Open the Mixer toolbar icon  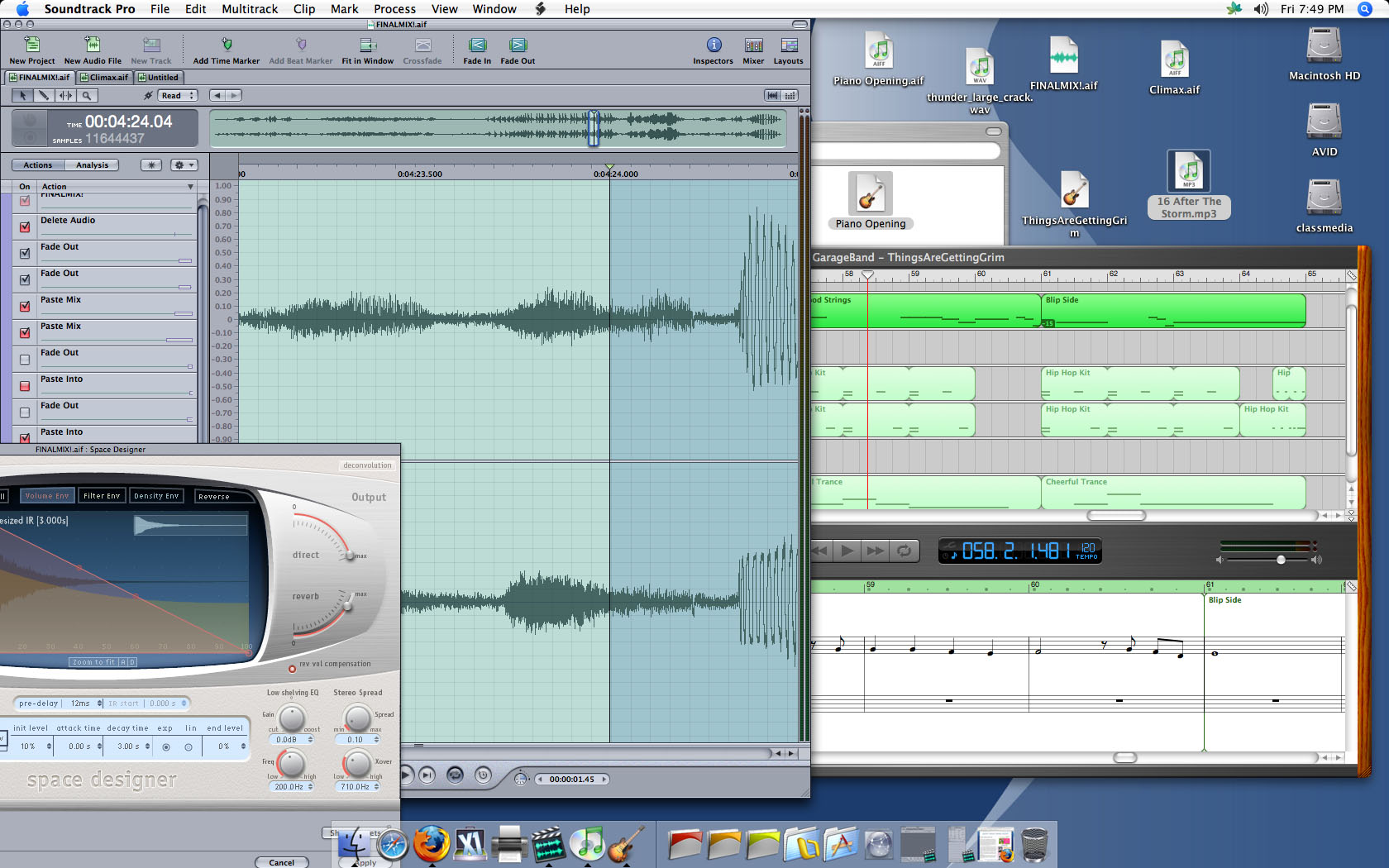pyautogui.click(x=753, y=45)
